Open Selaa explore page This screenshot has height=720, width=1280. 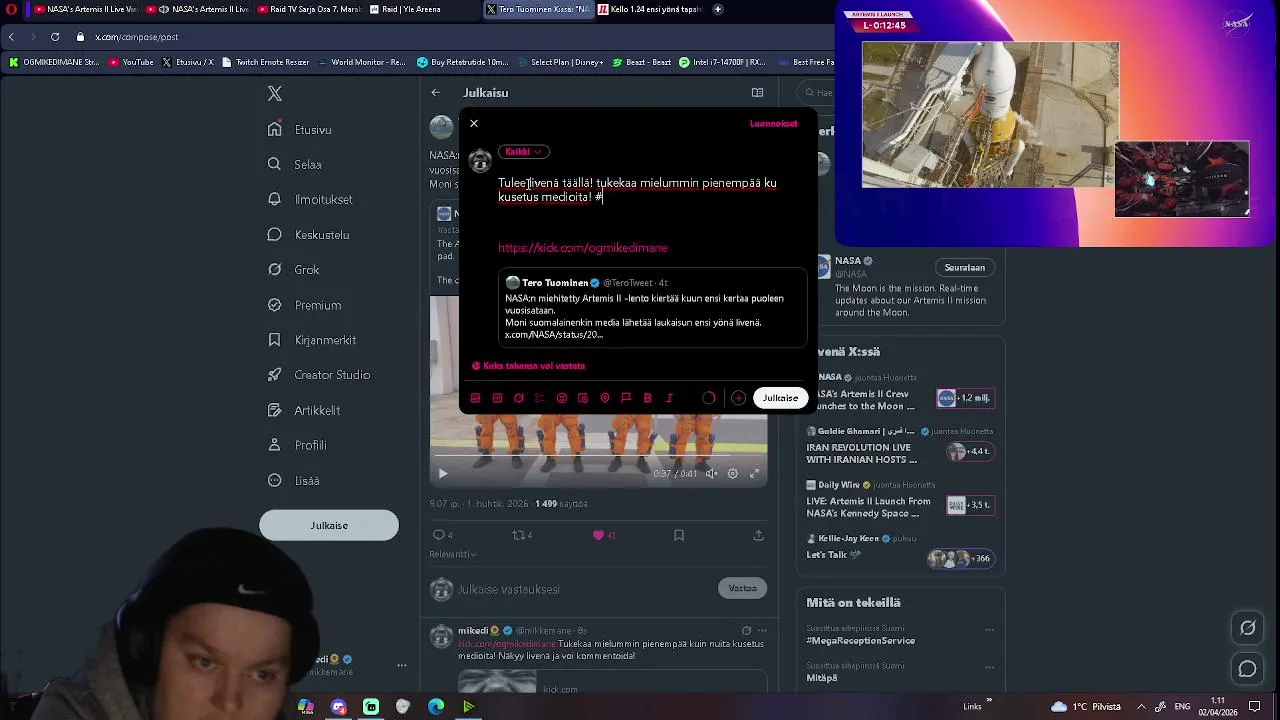click(x=295, y=165)
